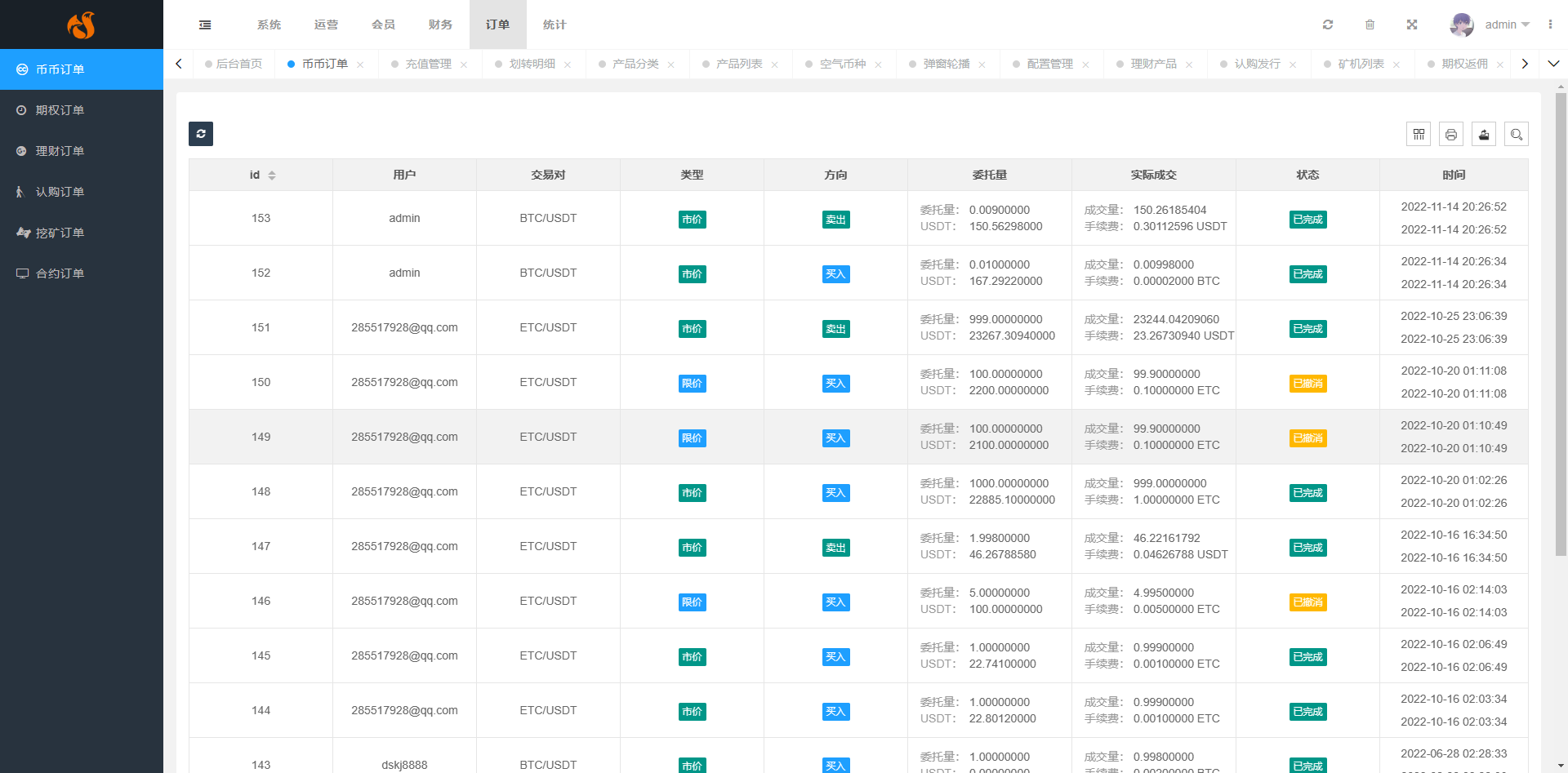Close the 弹窗轮播 tab
The height and width of the screenshot is (773, 1568).
tap(982, 64)
